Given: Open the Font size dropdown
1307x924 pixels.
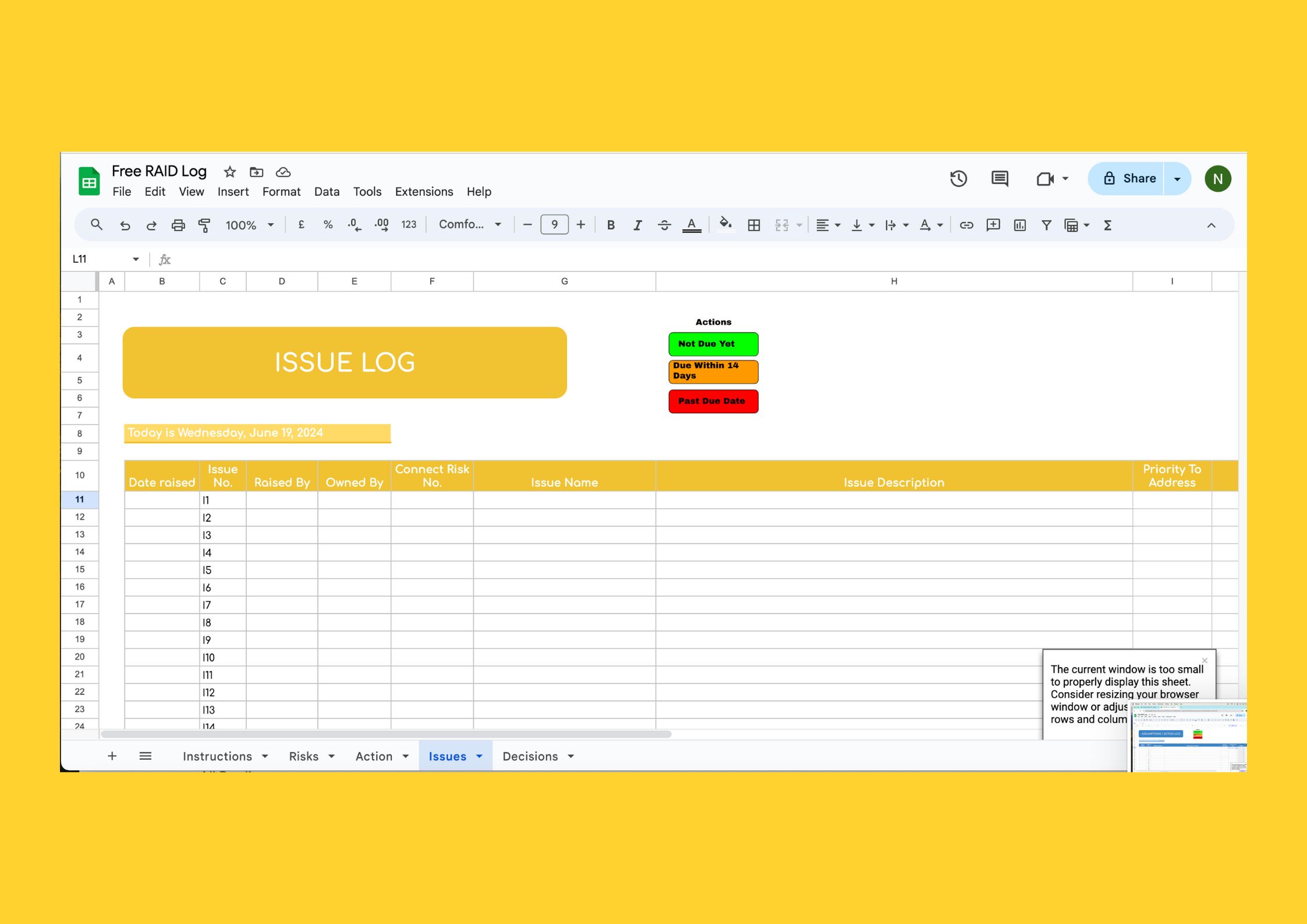Looking at the screenshot, I should 555,224.
